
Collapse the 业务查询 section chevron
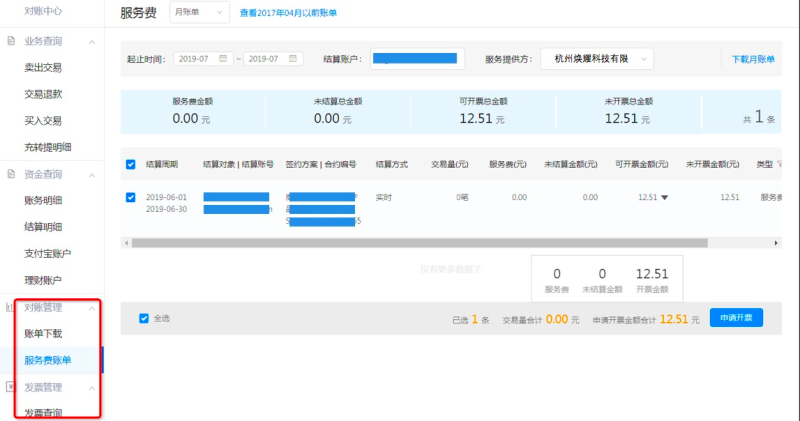92,42
